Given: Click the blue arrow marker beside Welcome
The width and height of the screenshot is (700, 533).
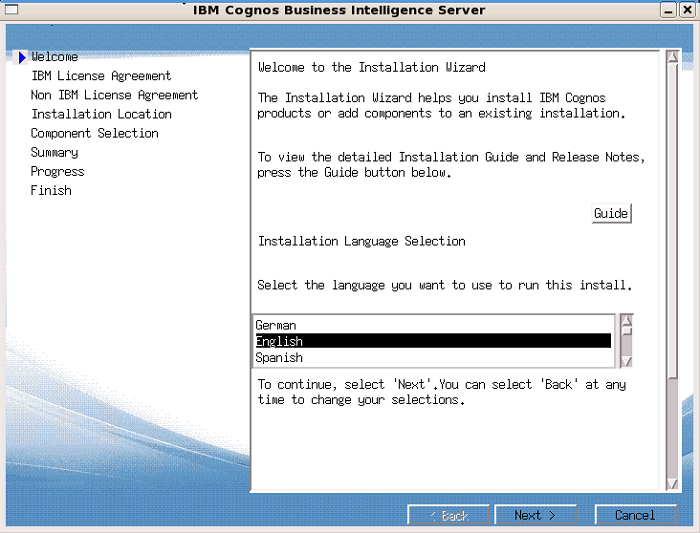Looking at the screenshot, I should pyautogui.click(x=22, y=57).
